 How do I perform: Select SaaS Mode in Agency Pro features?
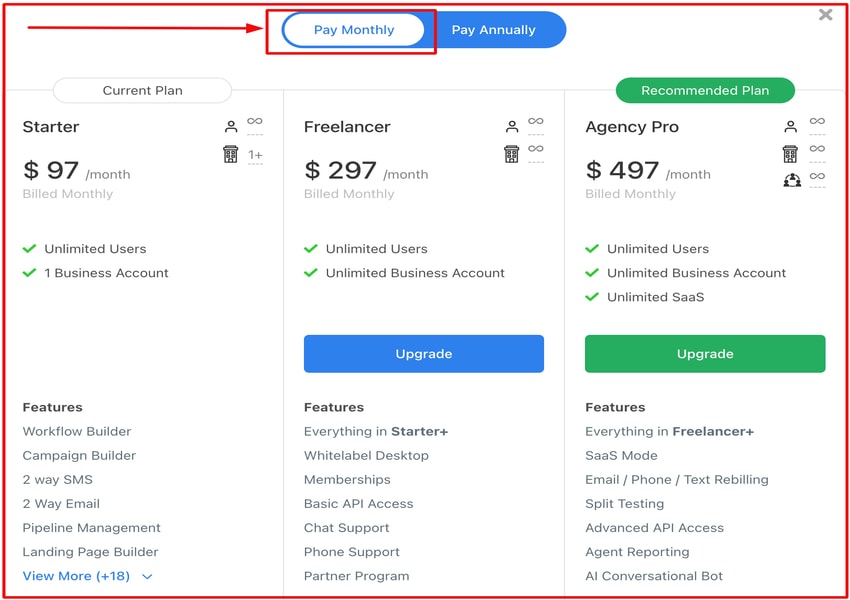(621, 456)
